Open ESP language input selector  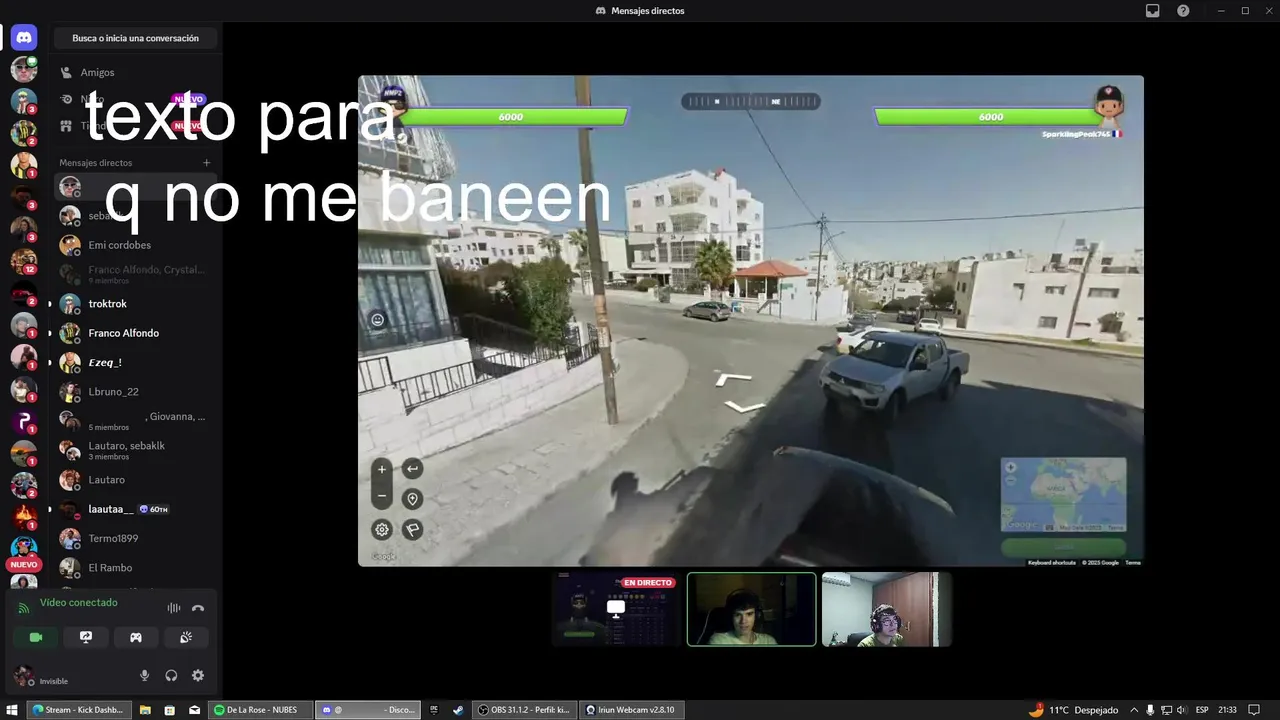coord(1202,710)
